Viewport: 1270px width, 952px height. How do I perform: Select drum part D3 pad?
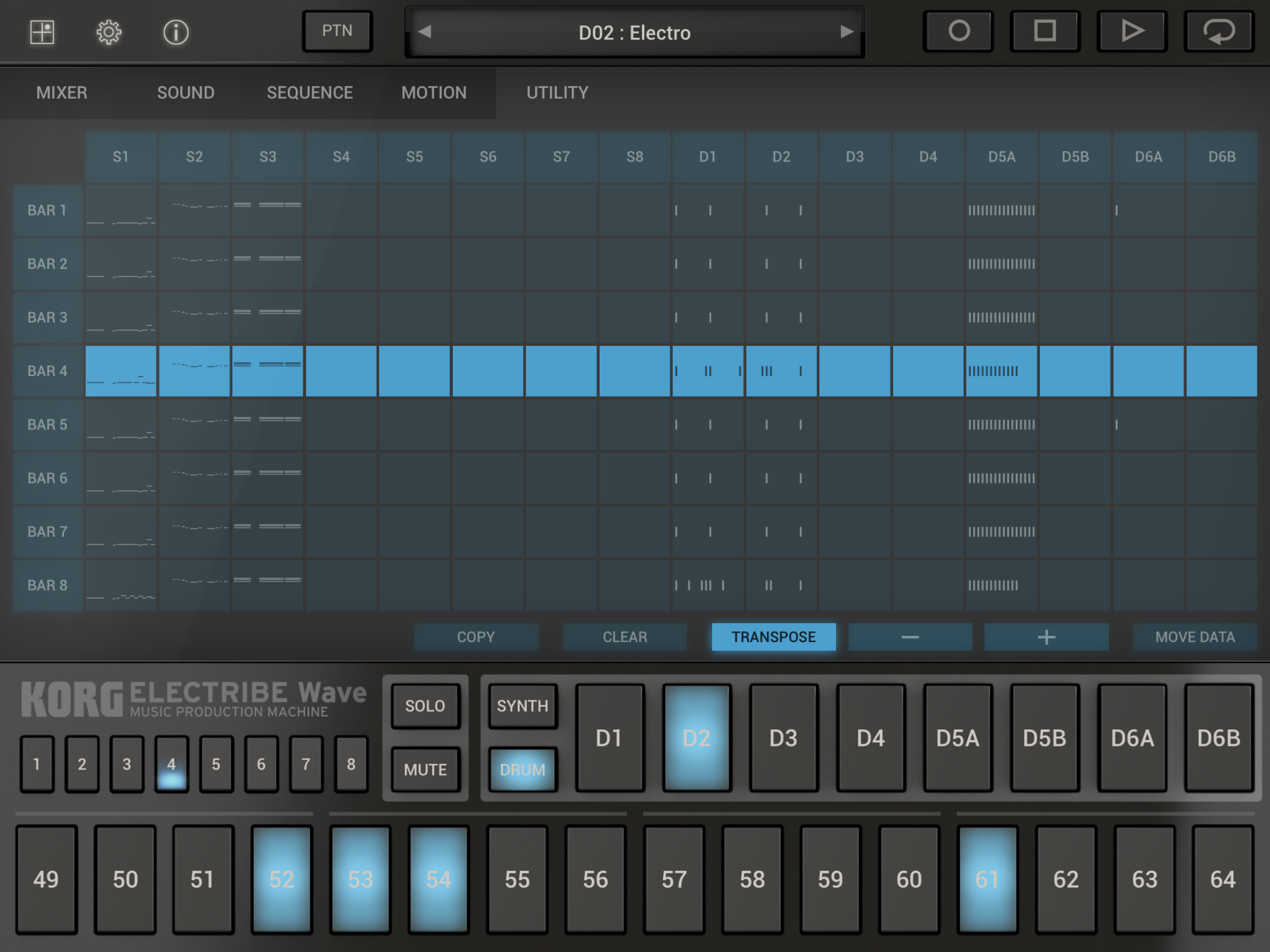tap(783, 738)
